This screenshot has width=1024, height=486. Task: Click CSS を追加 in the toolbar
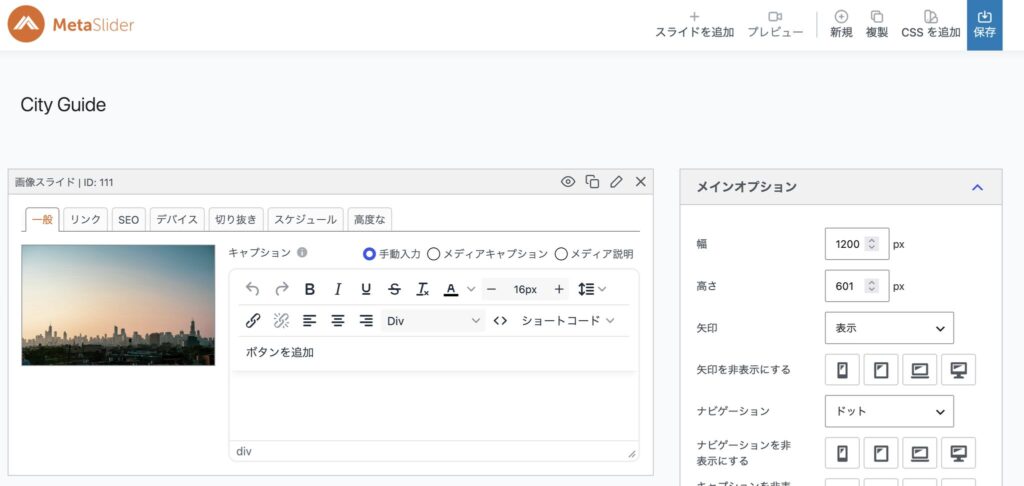pyautogui.click(x=931, y=24)
